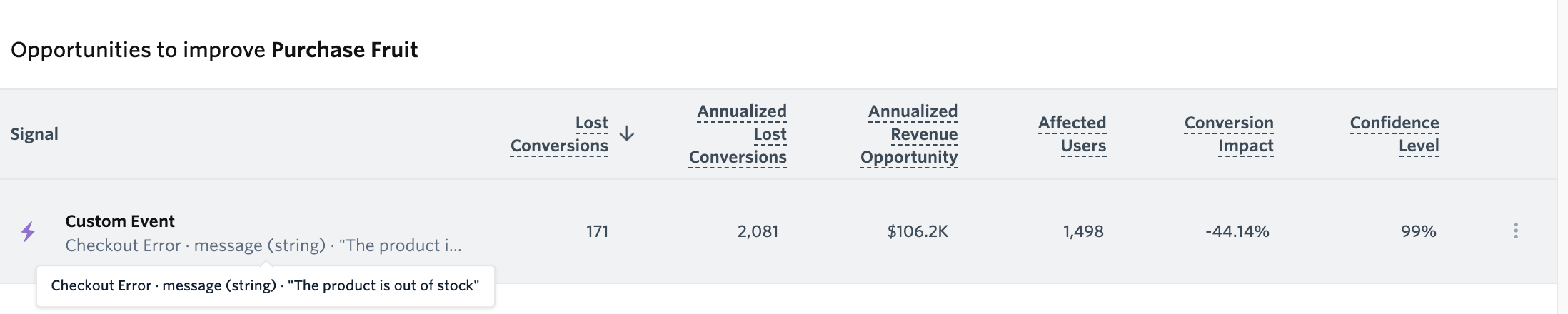Image resolution: width=1568 pixels, height=314 pixels.
Task: Click the Annualized Revenue Opportunity header
Action: (x=909, y=134)
